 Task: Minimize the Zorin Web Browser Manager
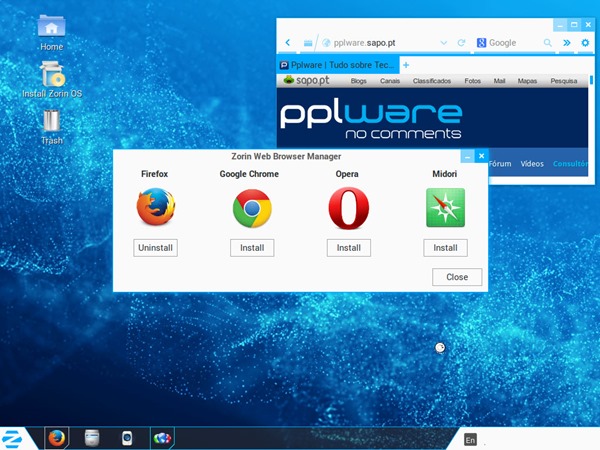(467, 156)
